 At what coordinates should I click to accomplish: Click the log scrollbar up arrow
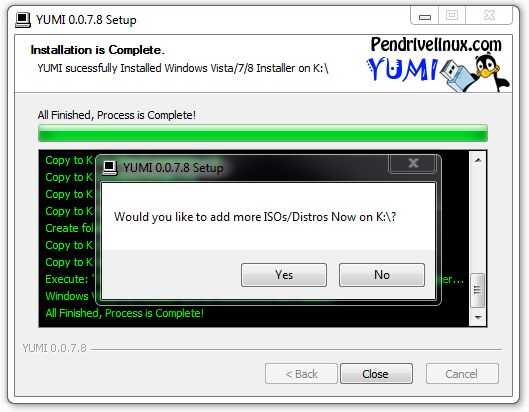478,160
